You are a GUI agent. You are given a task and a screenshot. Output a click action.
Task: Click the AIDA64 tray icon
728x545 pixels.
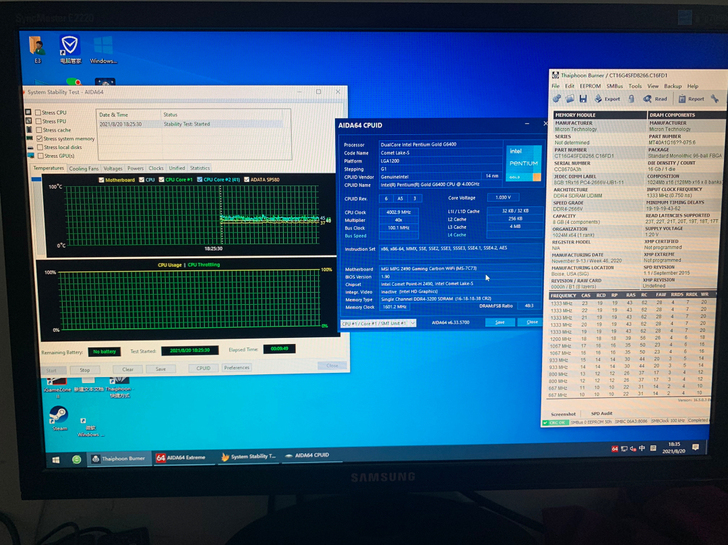point(615,449)
